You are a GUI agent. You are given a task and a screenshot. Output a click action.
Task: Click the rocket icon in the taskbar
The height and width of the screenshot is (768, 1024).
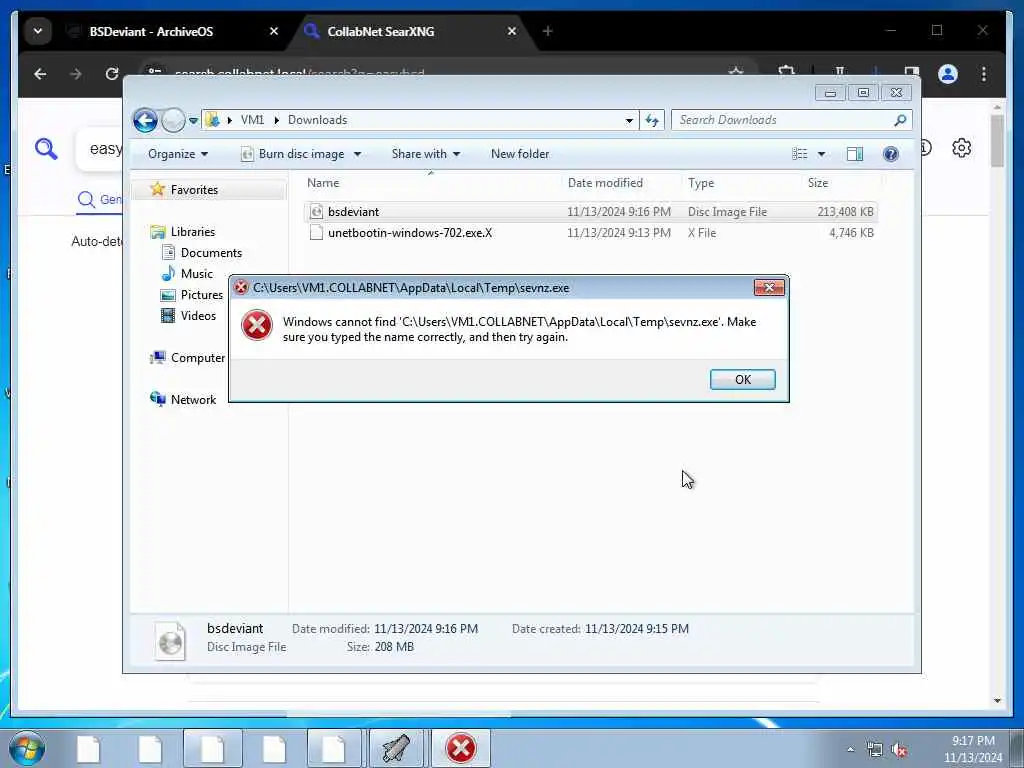[395, 748]
